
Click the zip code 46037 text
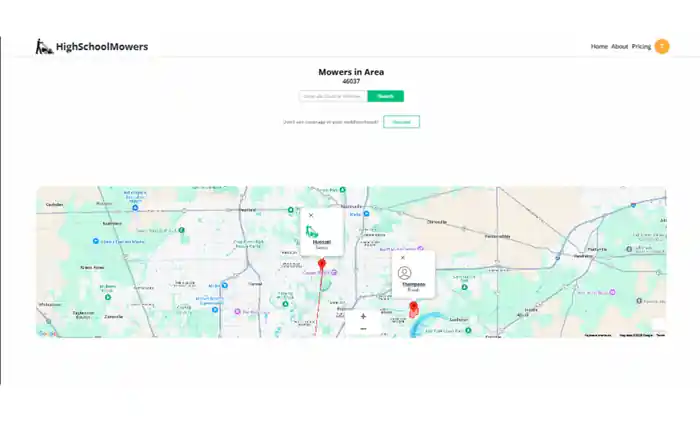pos(351,81)
